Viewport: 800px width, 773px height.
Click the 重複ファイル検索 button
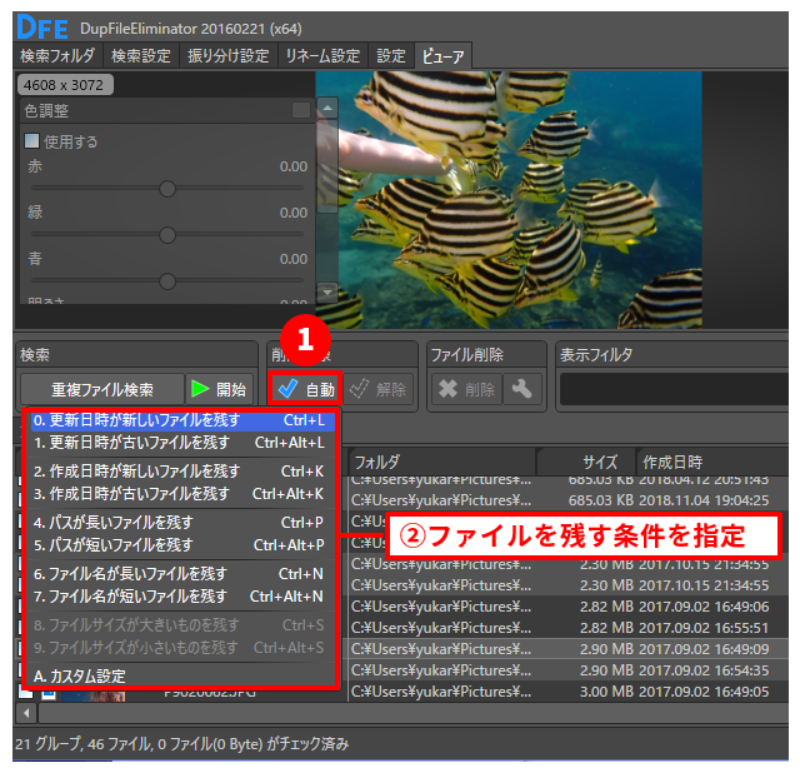coord(102,389)
